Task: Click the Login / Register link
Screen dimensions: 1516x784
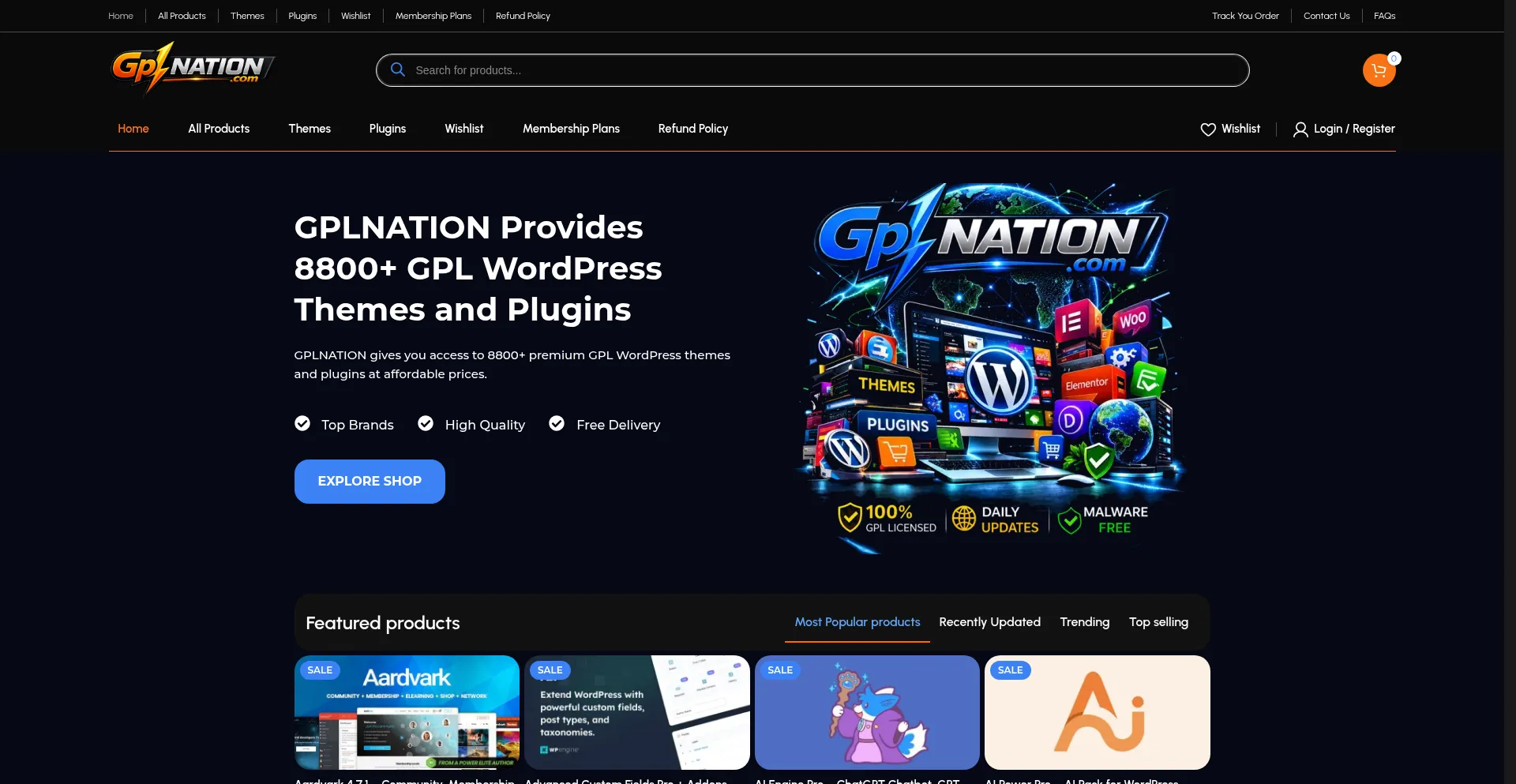Action: (x=1354, y=129)
